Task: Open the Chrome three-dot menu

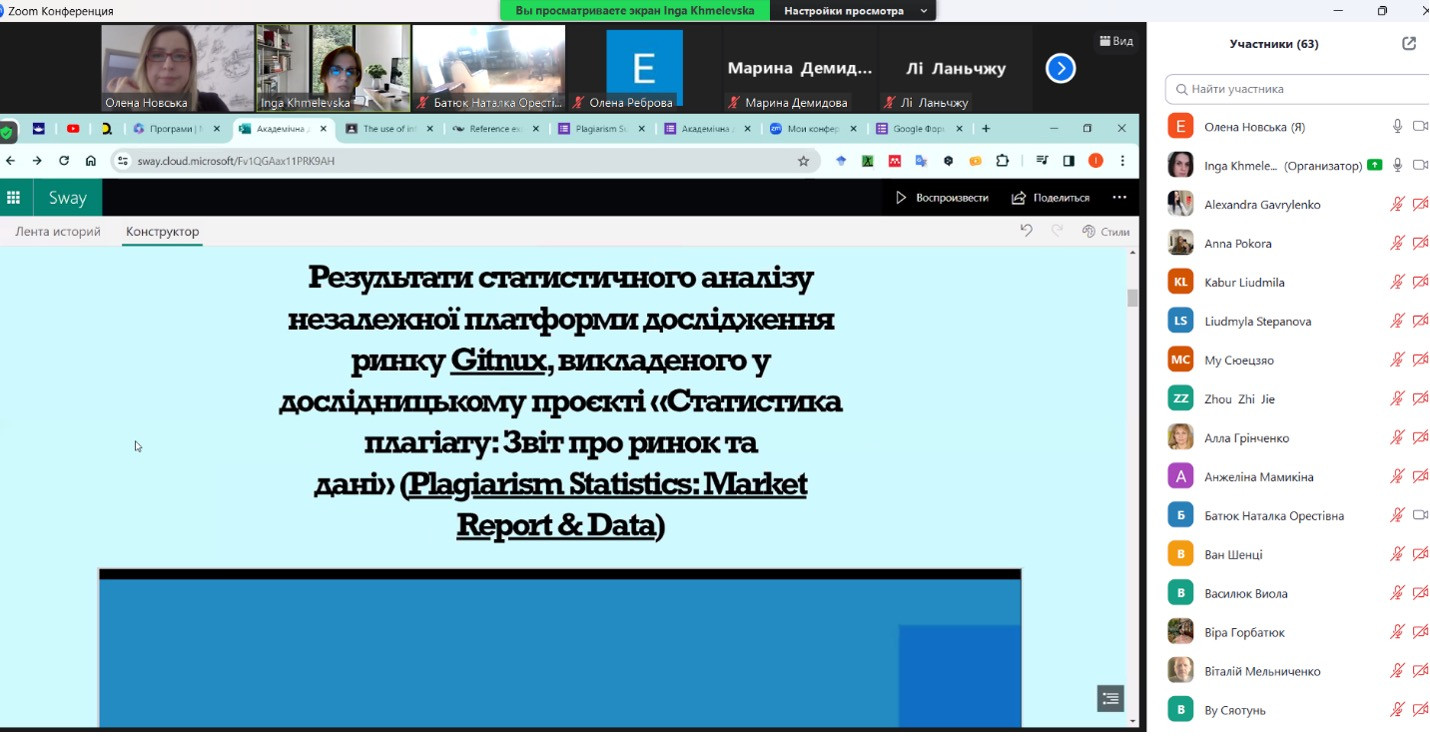Action: coord(1123,161)
